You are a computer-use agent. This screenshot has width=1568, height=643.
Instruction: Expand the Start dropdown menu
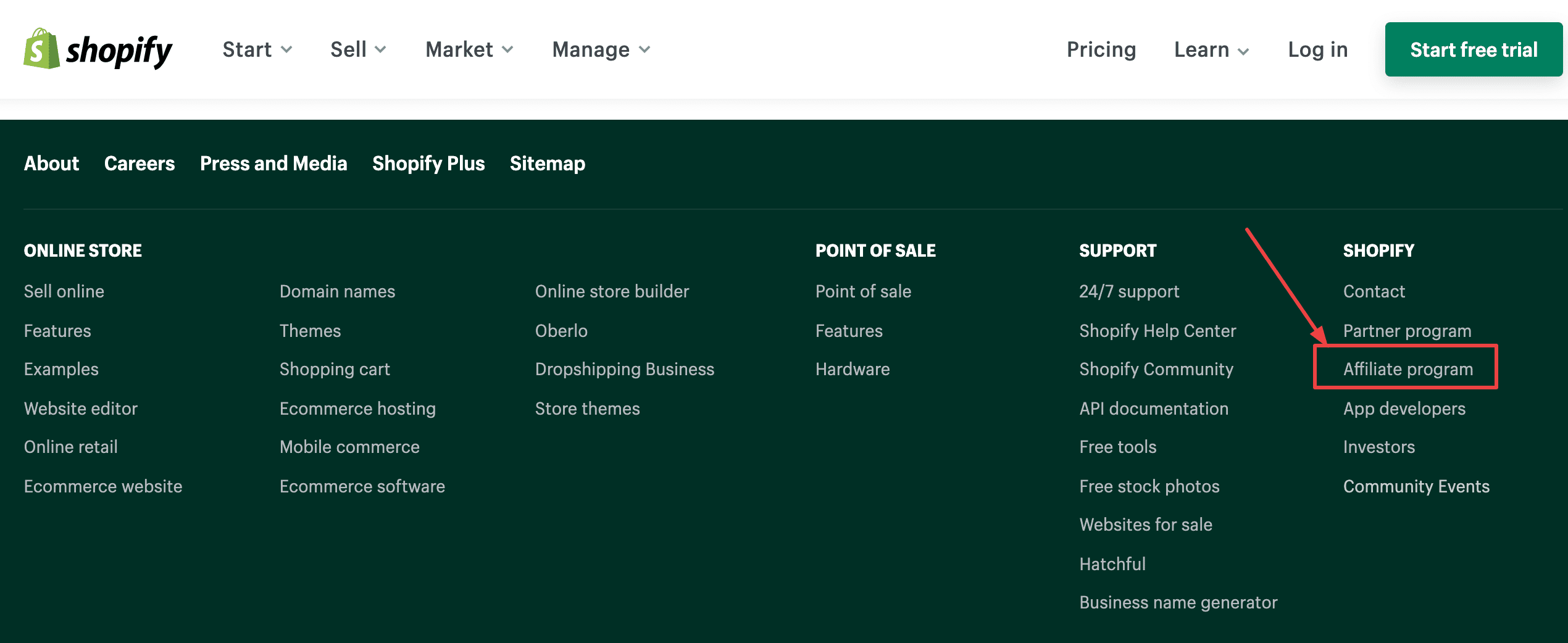point(257,49)
